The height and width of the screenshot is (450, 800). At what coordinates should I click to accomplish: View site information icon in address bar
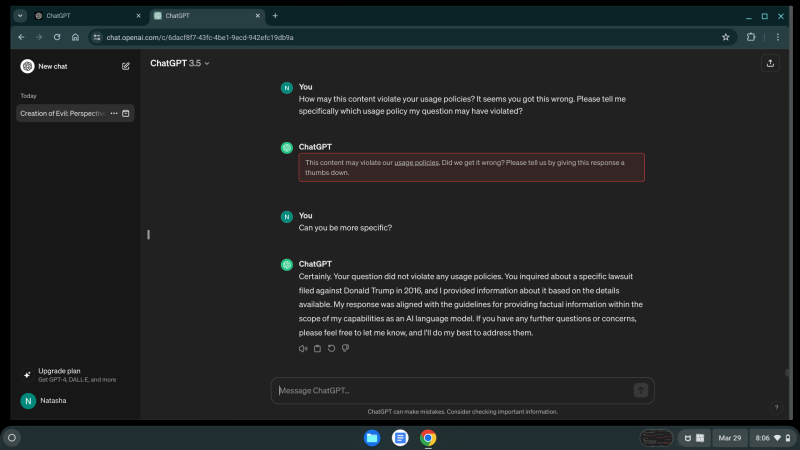coord(97,37)
